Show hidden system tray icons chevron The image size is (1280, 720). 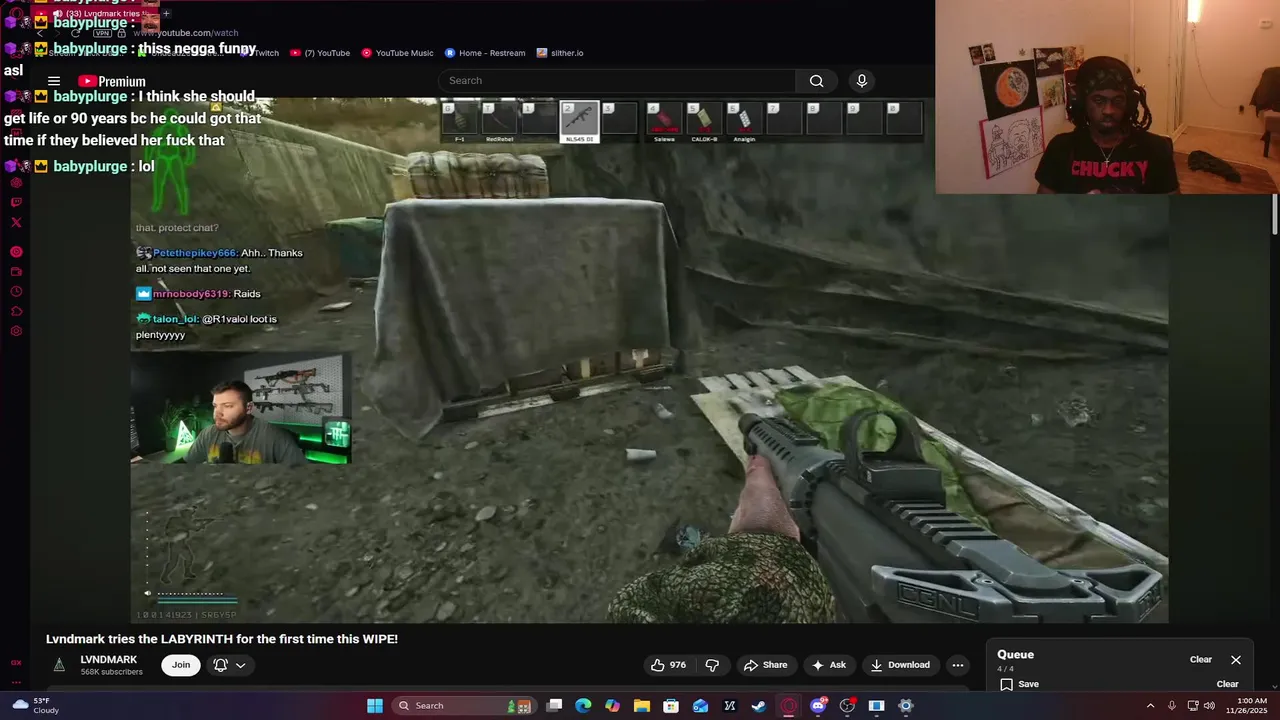(1150, 706)
